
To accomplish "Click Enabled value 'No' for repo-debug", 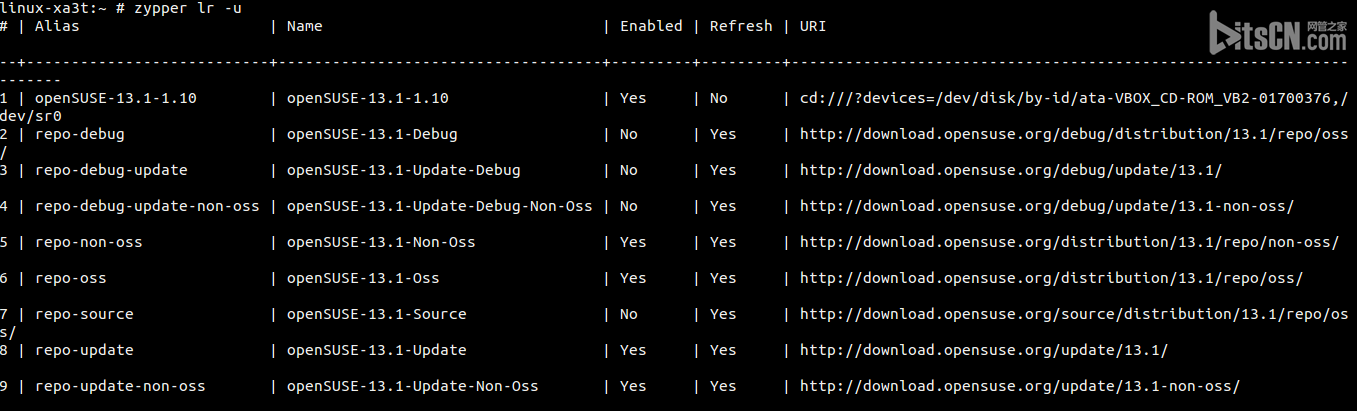I will pos(629,134).
